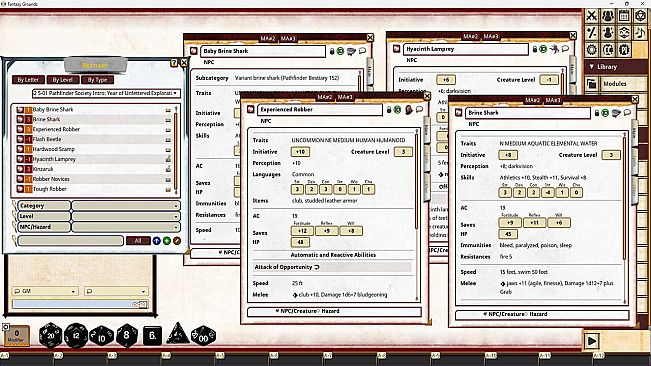Click Fortitude +12 save in Experienced Robber
The image size is (651, 366).
(x=302, y=231)
